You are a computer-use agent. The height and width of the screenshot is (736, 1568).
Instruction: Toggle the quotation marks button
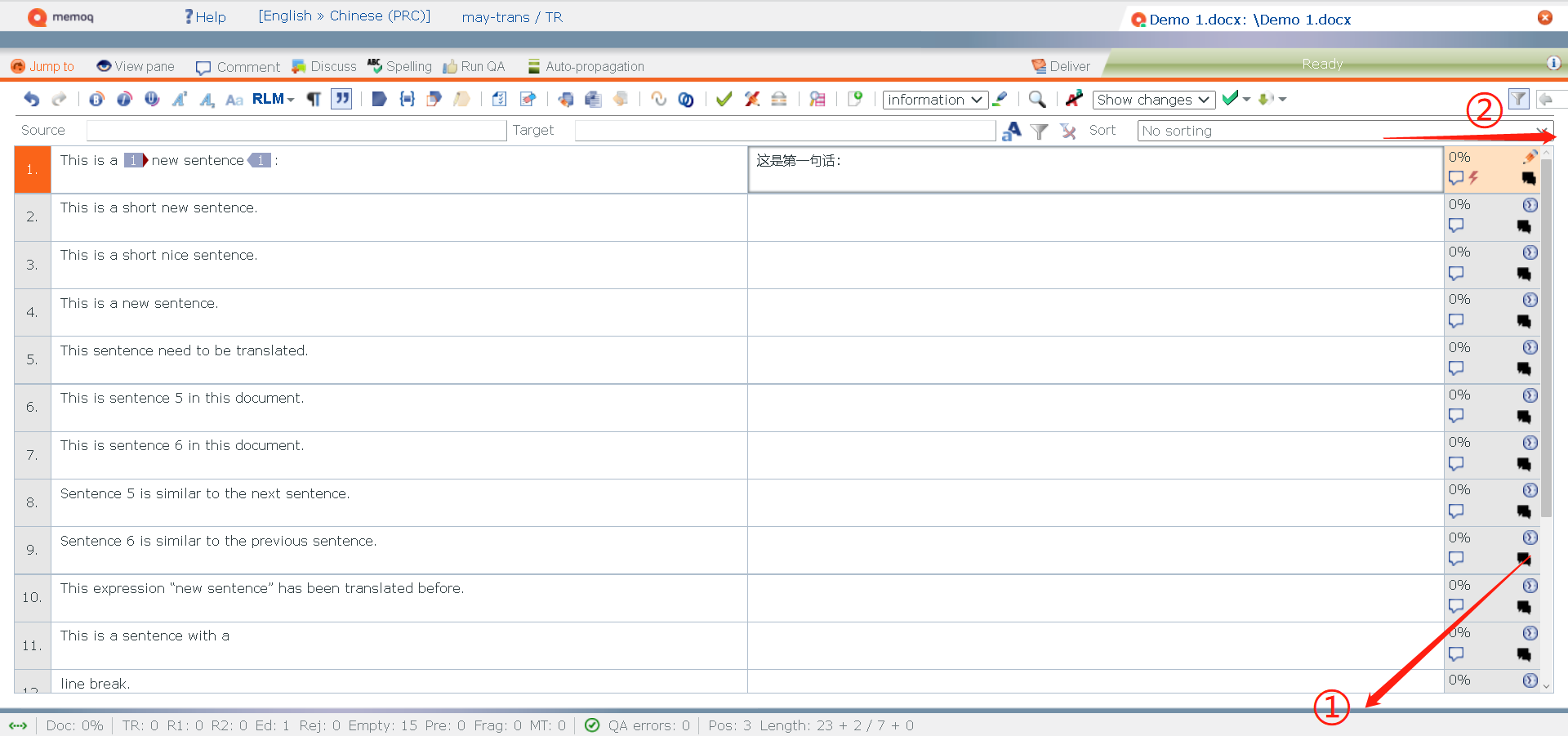341,99
